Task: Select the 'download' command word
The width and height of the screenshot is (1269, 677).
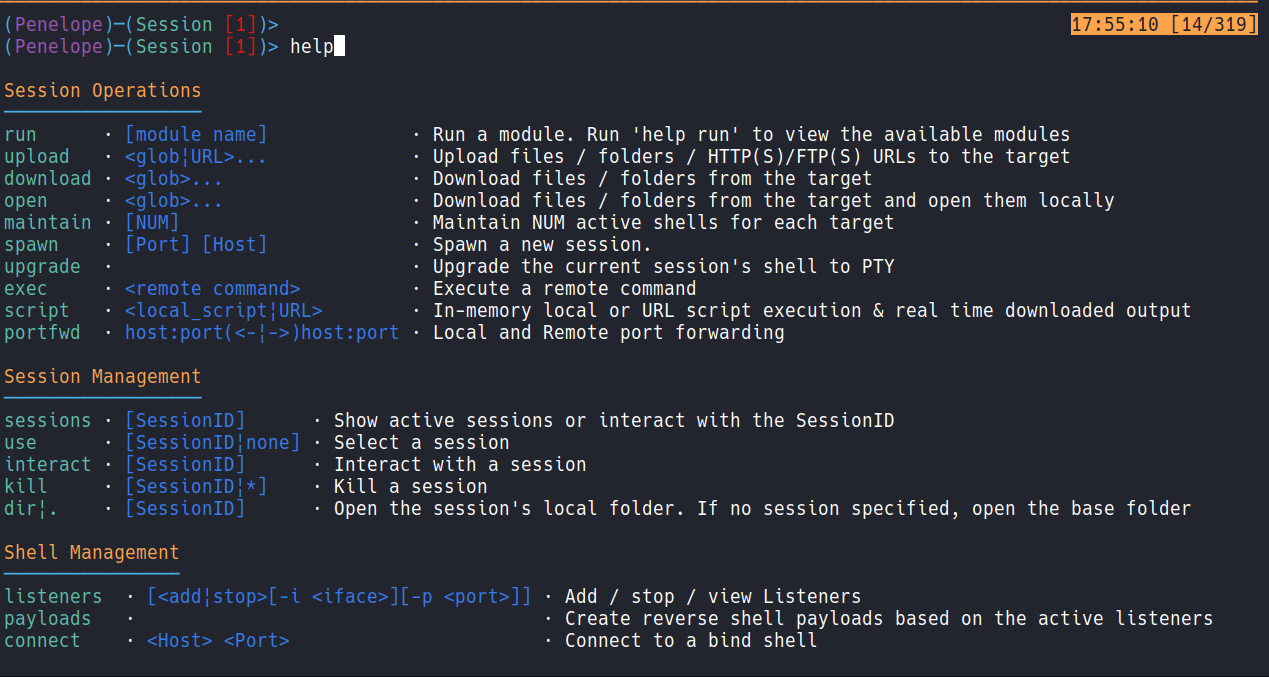Action: pyautogui.click(x=47, y=179)
